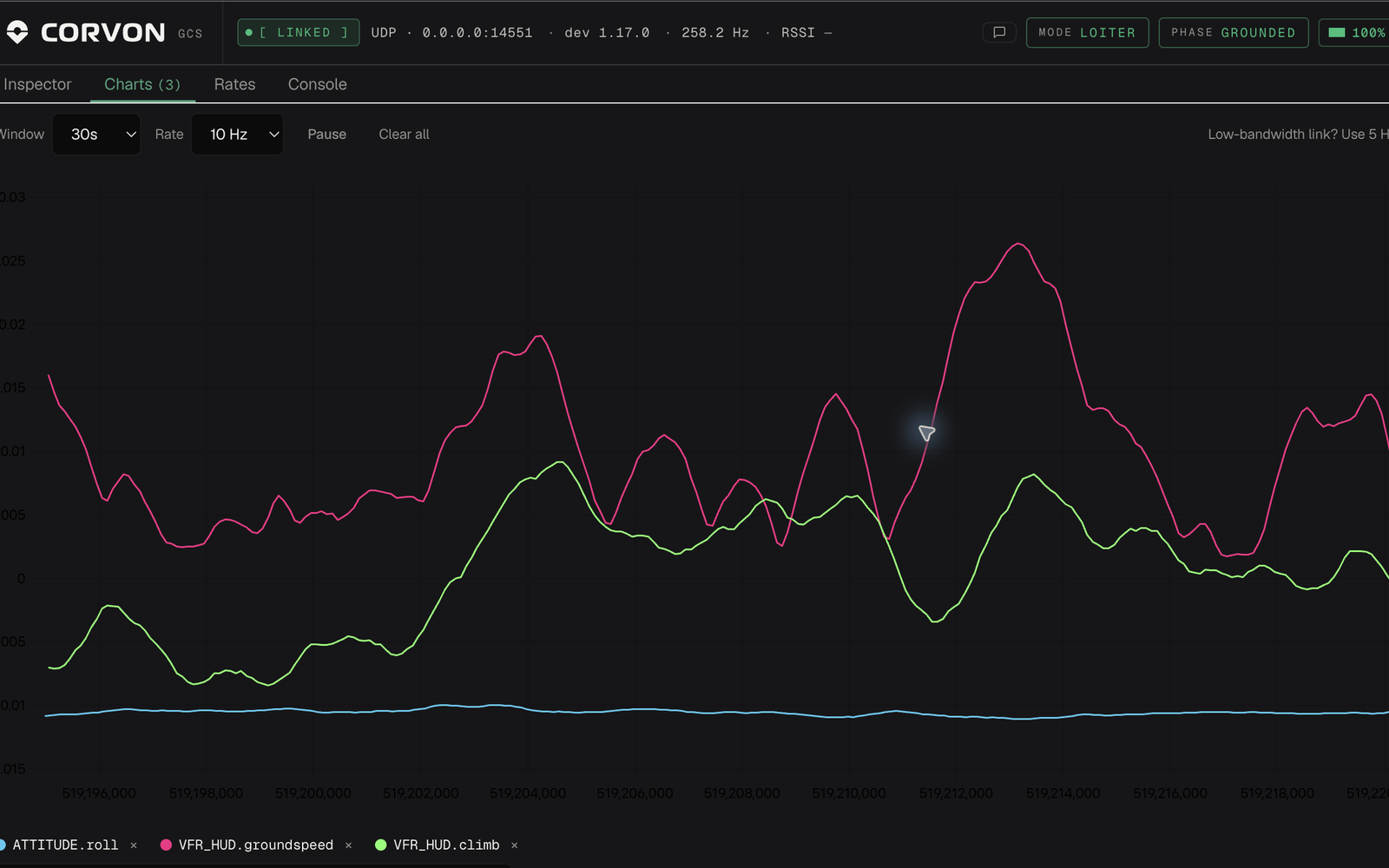Image resolution: width=1389 pixels, height=868 pixels.
Task: Click the VFR_HUD.climb legend label
Action: [x=446, y=845]
